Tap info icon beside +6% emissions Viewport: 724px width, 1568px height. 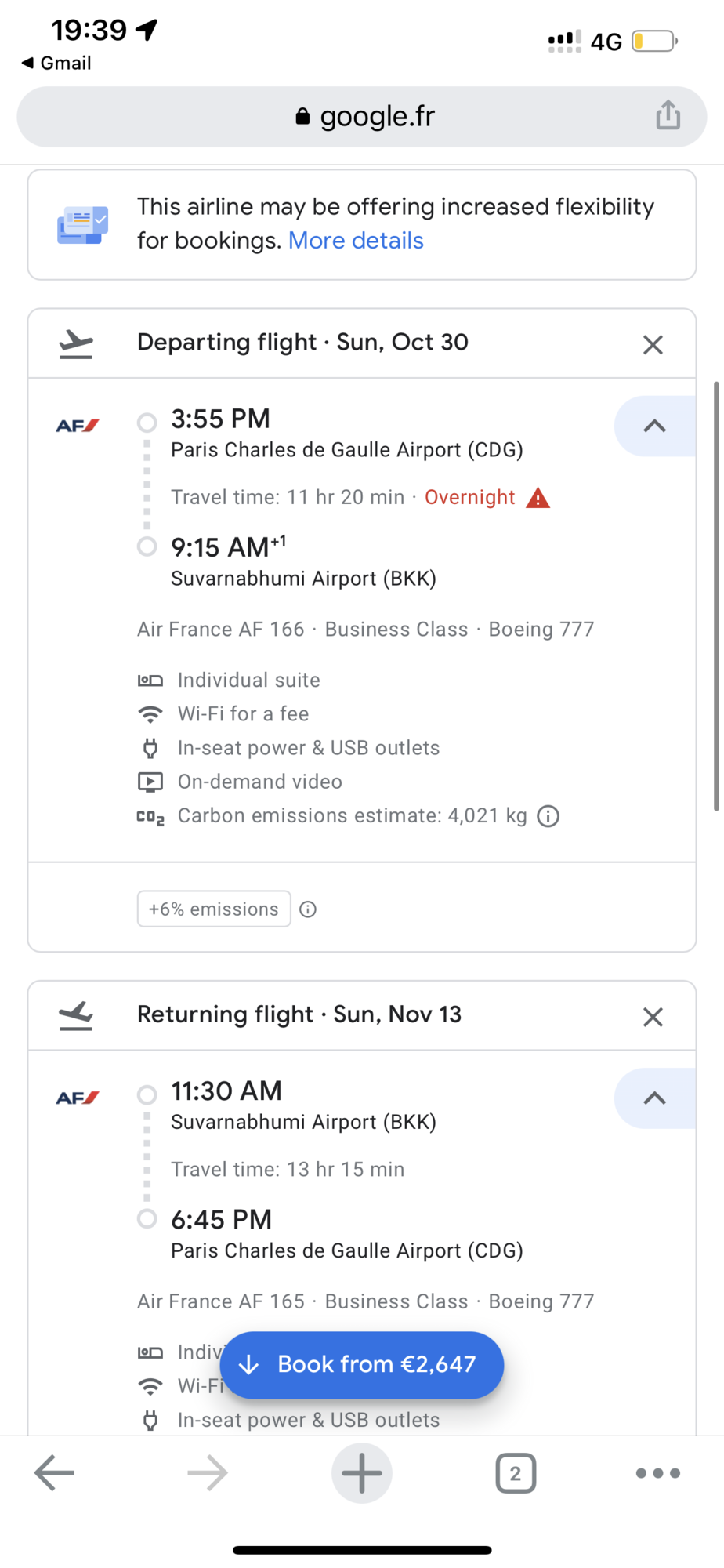pyautogui.click(x=308, y=909)
